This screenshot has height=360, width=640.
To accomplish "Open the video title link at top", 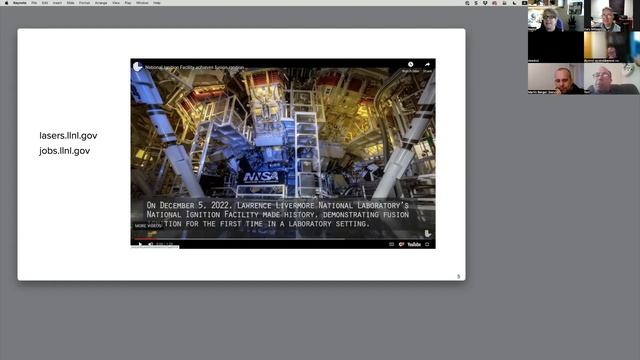I will click(x=195, y=67).
